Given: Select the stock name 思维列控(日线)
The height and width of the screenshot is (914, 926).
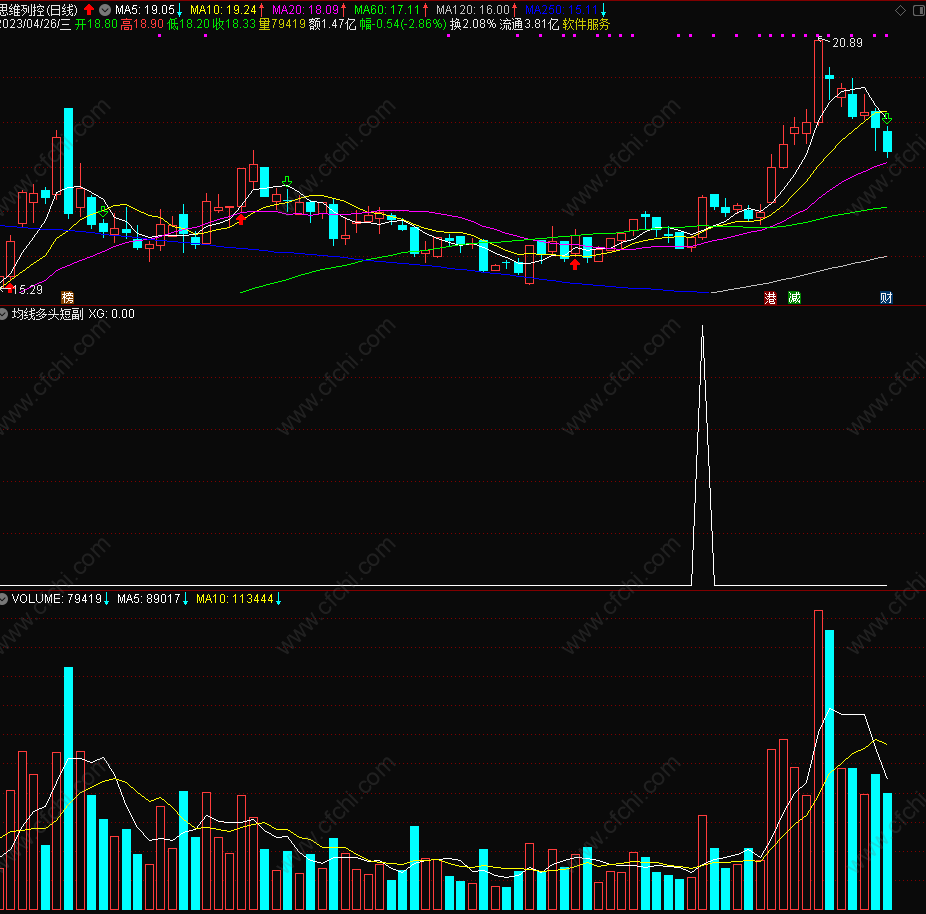Looking at the screenshot, I should (39, 9).
